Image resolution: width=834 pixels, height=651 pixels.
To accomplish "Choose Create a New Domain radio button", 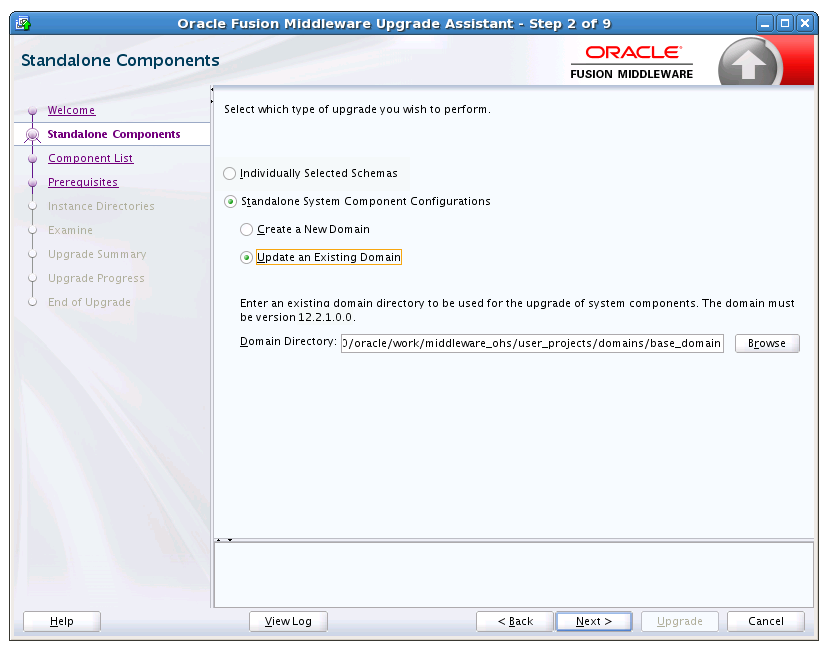I will pos(246,230).
